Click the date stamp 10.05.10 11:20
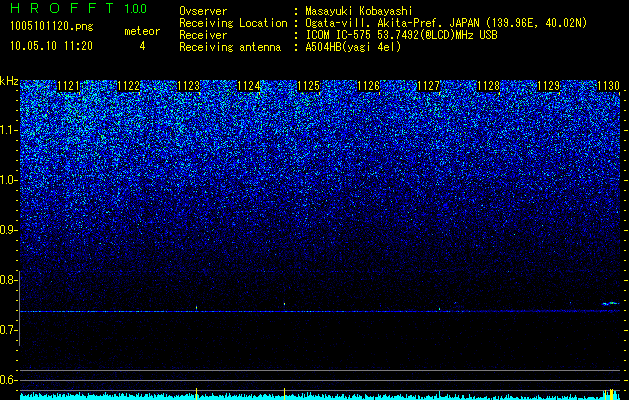Screen dimensions: 629x400 pos(51,46)
